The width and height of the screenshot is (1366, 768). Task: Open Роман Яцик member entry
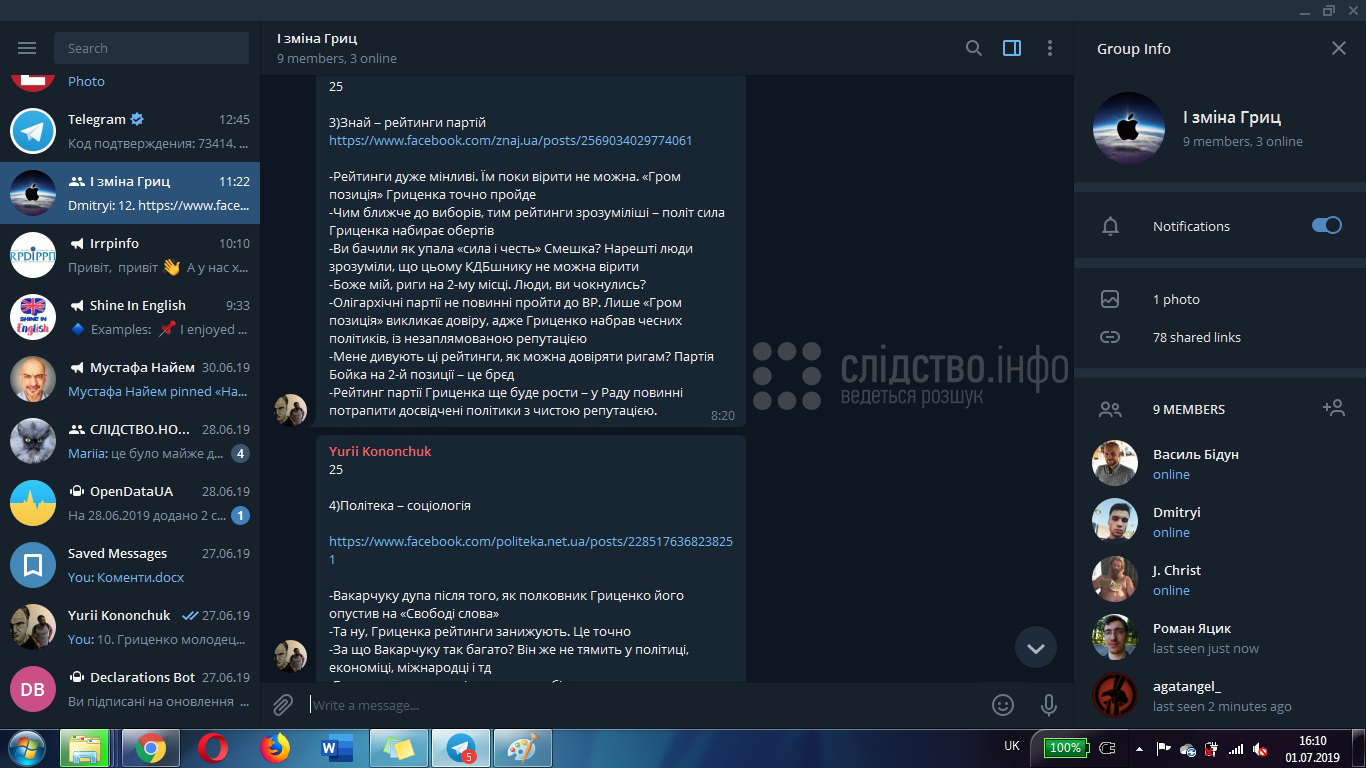pos(1220,637)
